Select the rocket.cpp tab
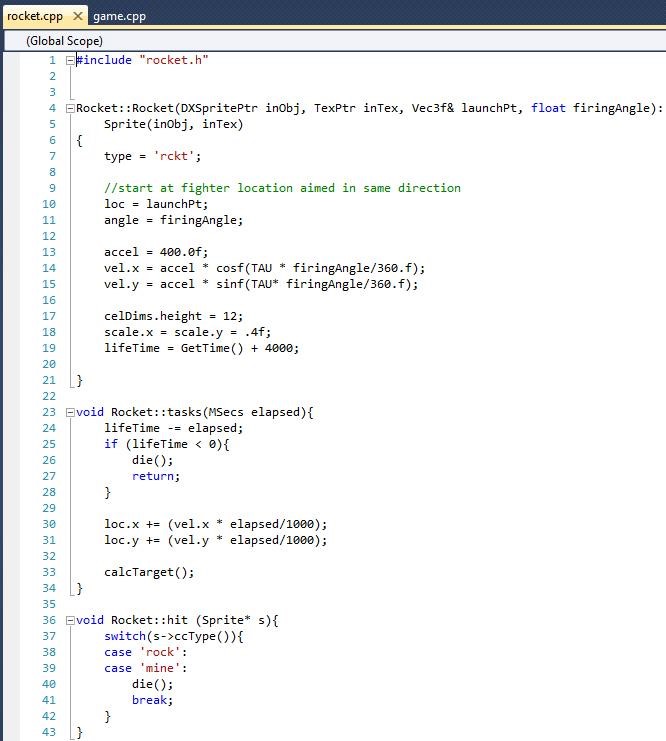 (35, 16)
